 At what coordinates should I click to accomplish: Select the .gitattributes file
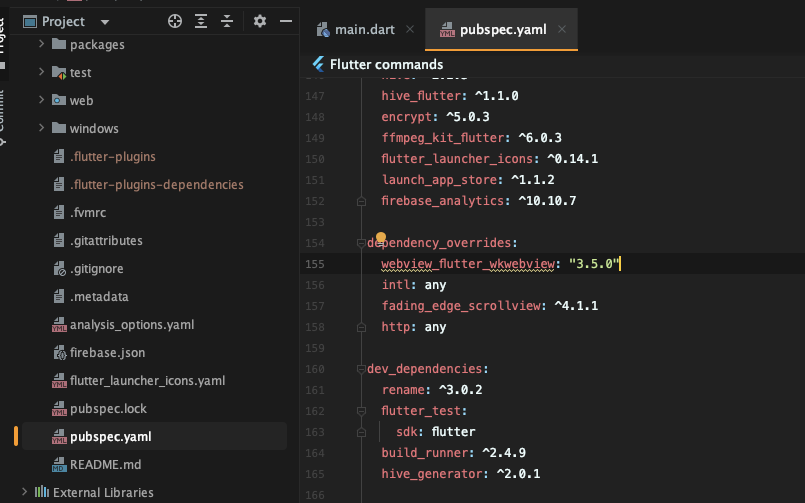(x=106, y=241)
